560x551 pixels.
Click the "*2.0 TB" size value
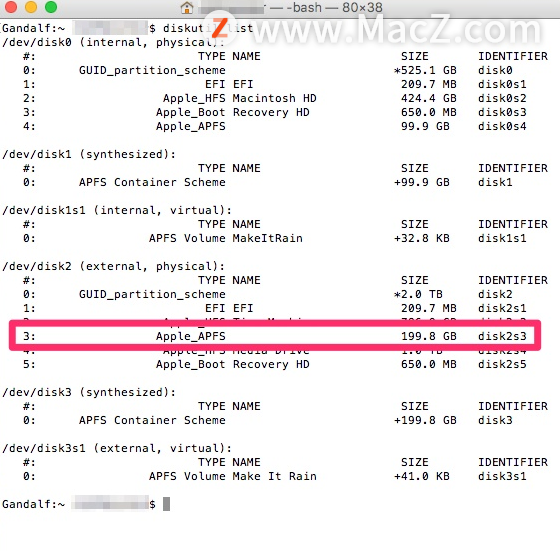418,294
